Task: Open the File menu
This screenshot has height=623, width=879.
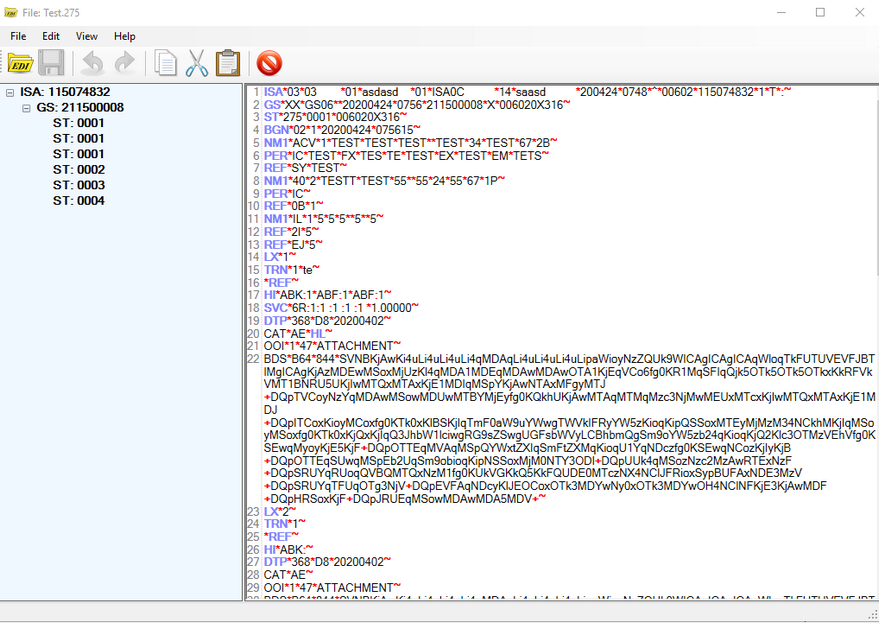Action: click(18, 36)
